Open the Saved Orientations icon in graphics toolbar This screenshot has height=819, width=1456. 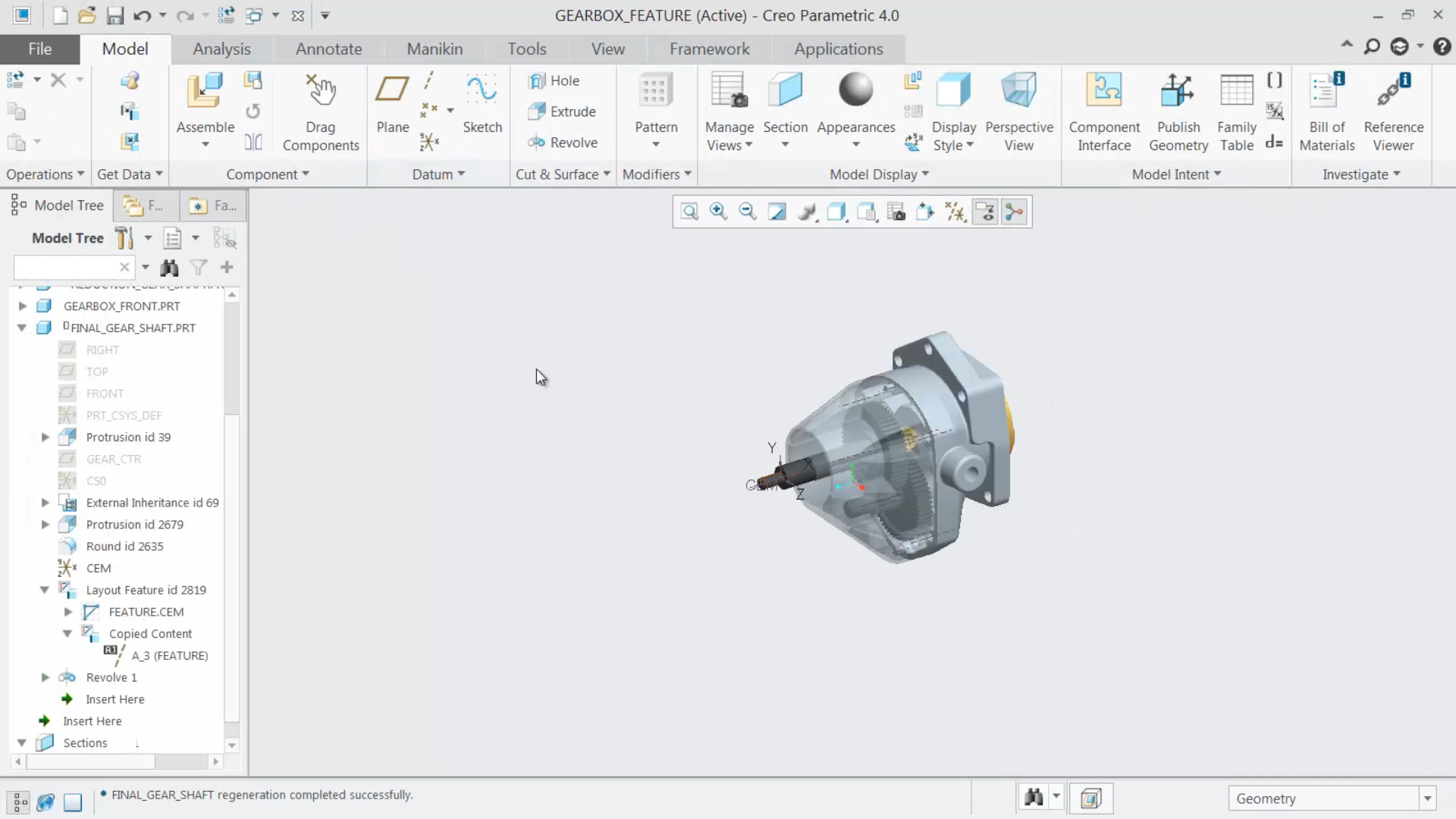click(866, 212)
